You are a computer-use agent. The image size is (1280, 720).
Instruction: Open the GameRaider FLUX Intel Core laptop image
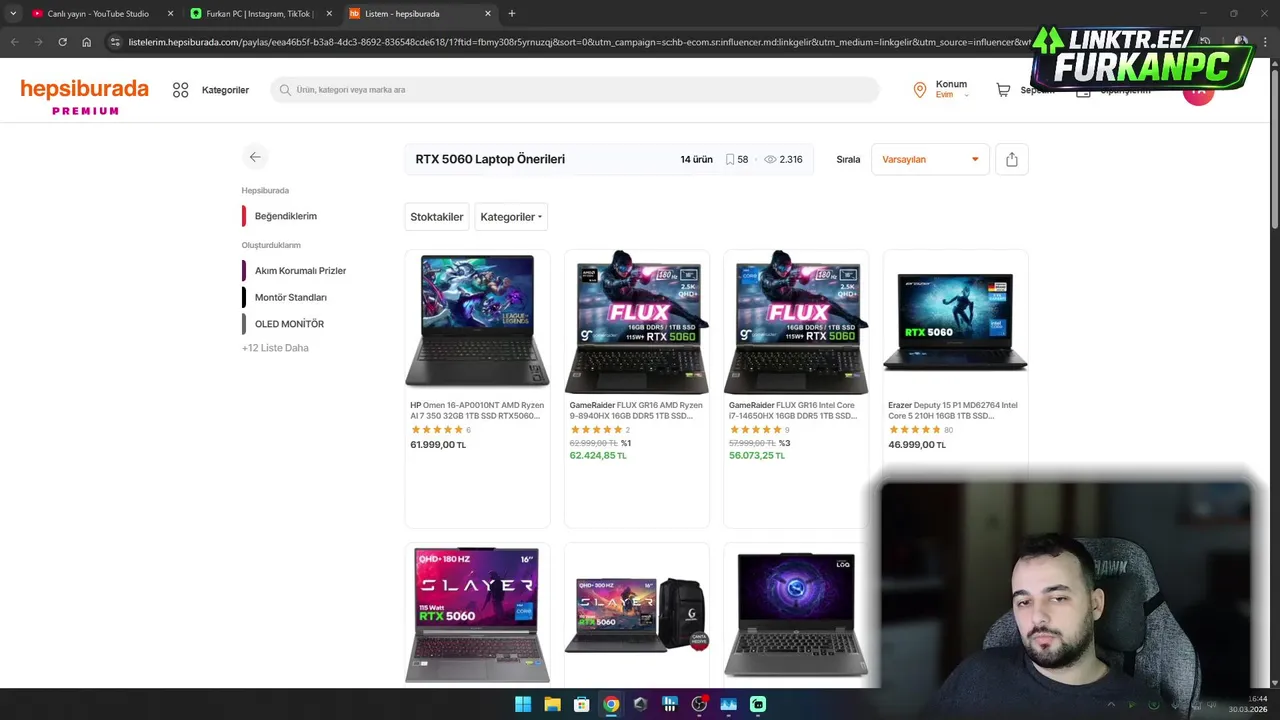pos(796,322)
